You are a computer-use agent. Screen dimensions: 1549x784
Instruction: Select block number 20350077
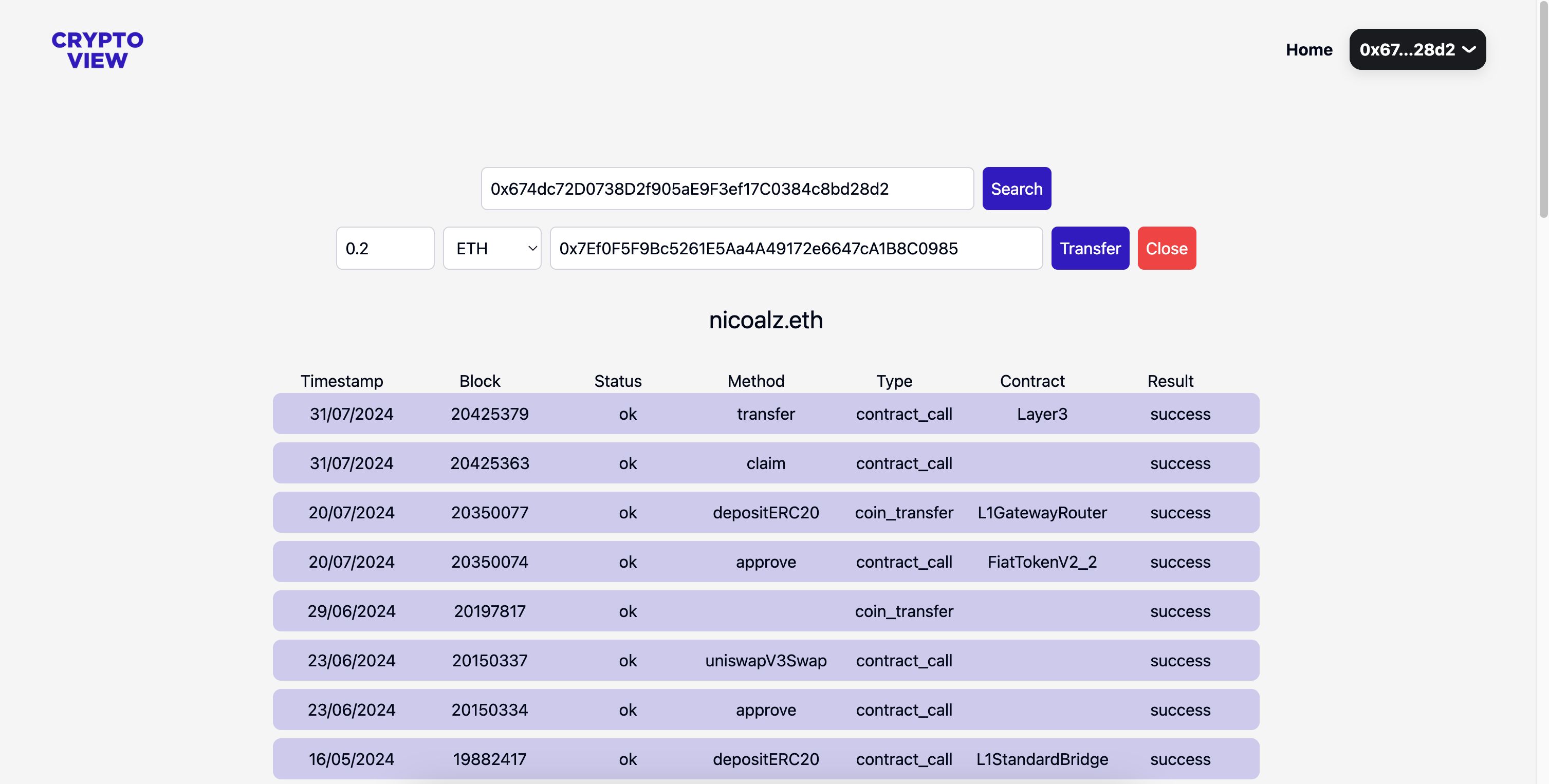pos(489,512)
